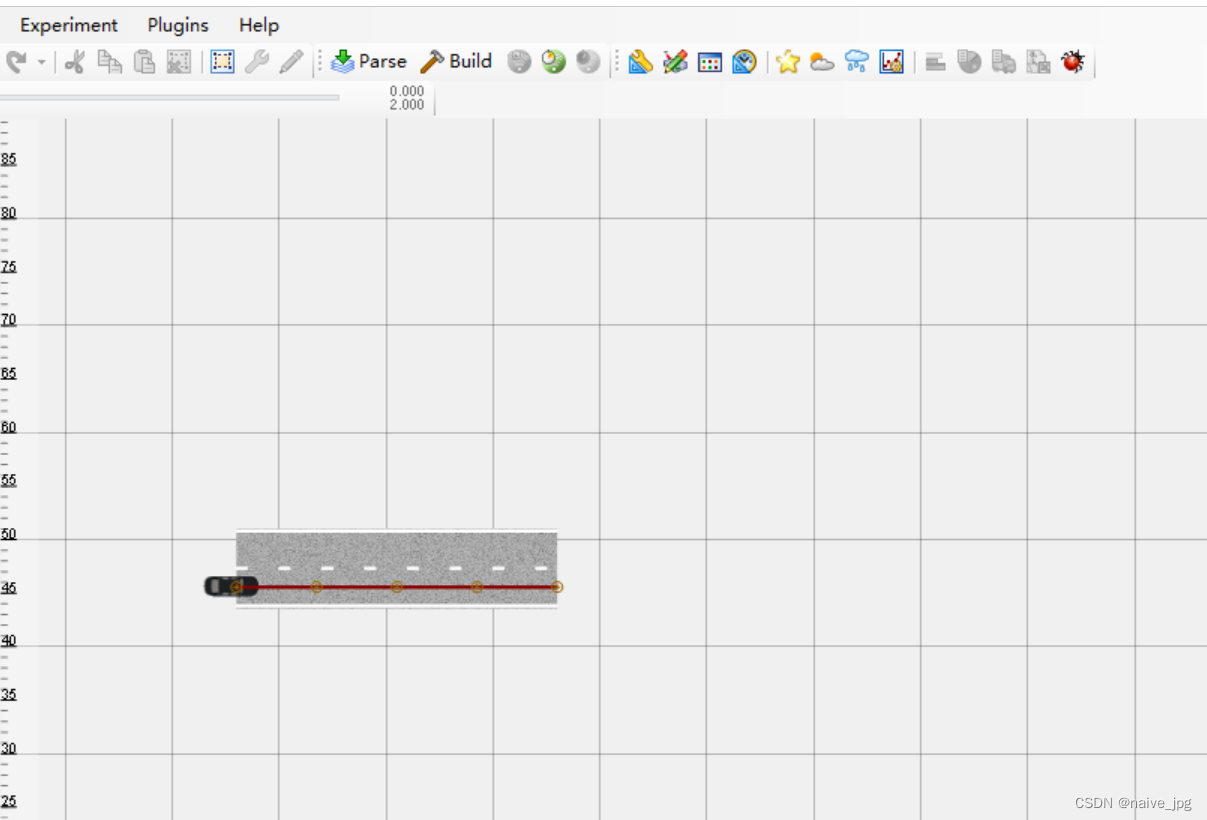Click the Redo arrow icon
This screenshot has width=1207, height=820.
point(17,62)
